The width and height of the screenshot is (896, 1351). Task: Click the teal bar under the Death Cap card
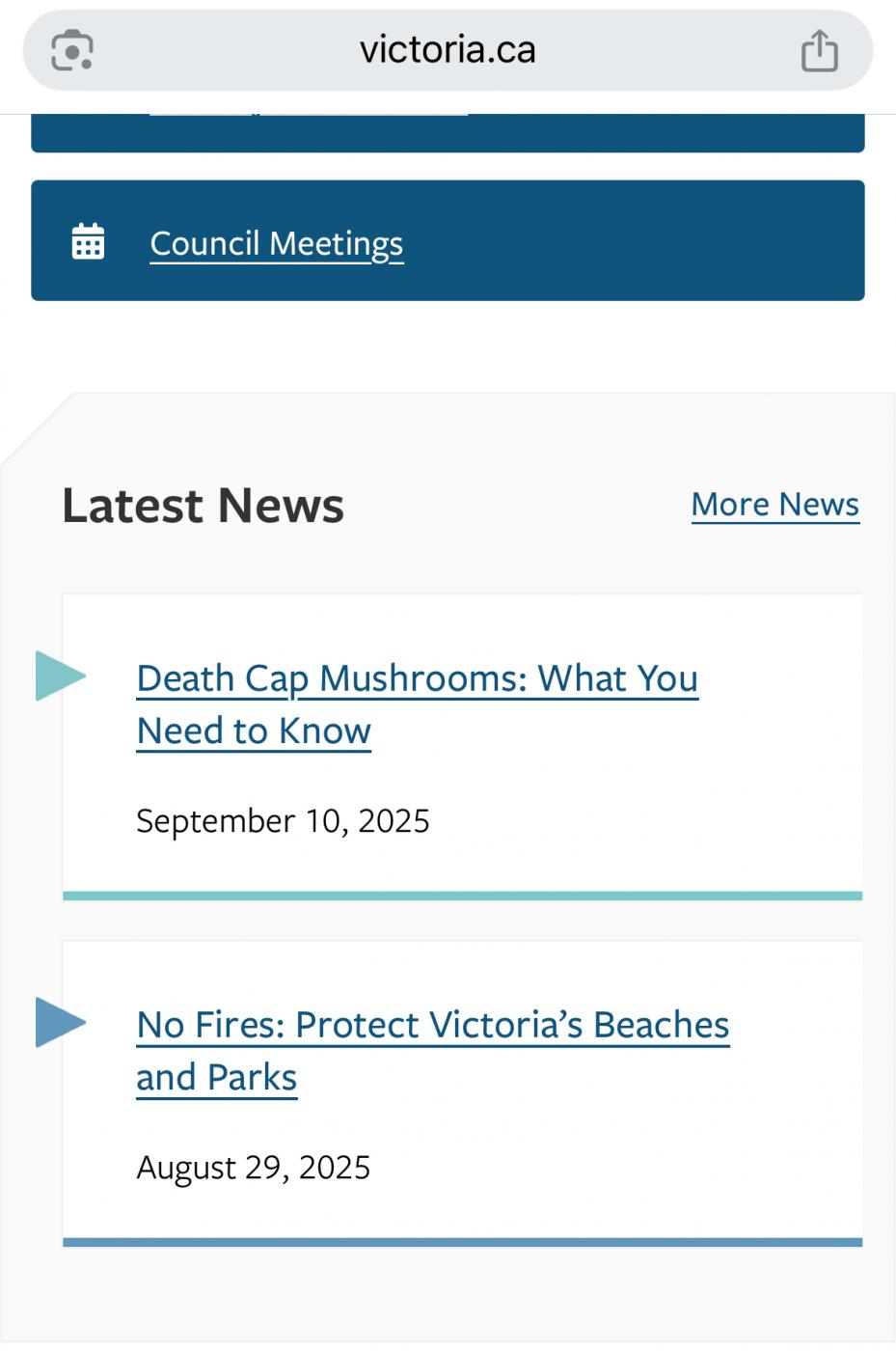point(462,896)
